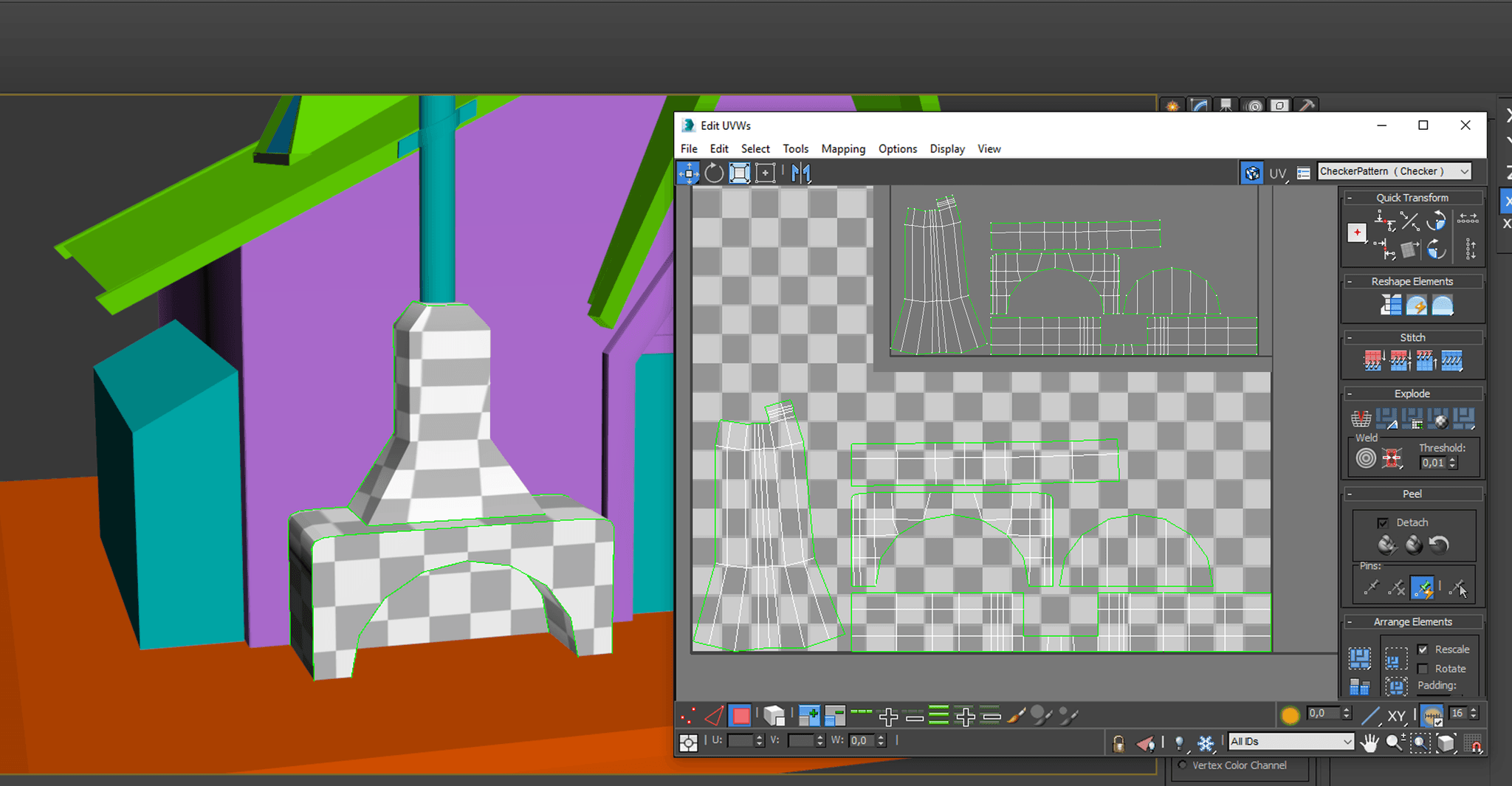Enable the Rotate checkbox in Arrange Elements
The image size is (1512, 786).
coord(1423,669)
